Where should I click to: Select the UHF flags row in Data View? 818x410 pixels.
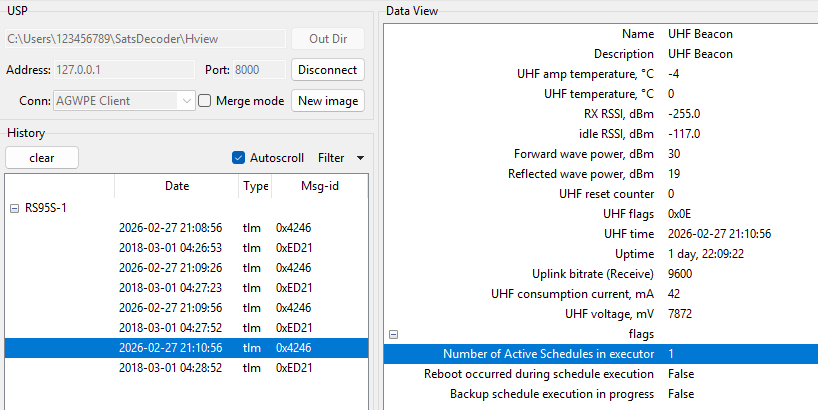point(600,213)
